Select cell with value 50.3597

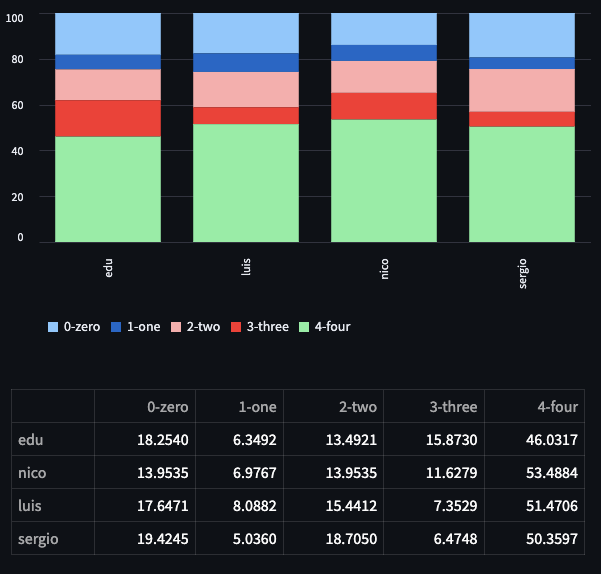pos(535,538)
